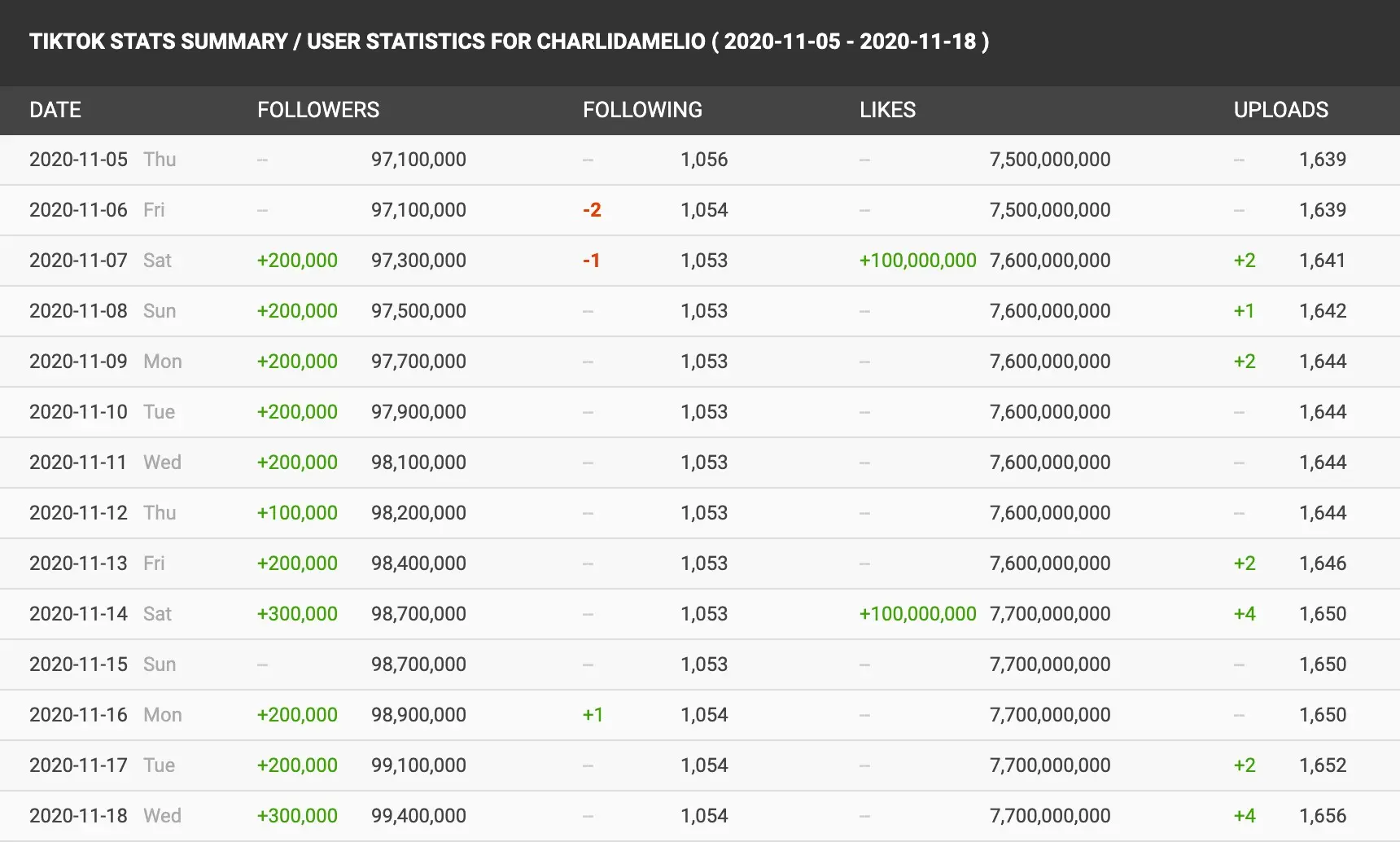Click the DATE column header
The height and width of the screenshot is (842, 1400).
tap(55, 110)
